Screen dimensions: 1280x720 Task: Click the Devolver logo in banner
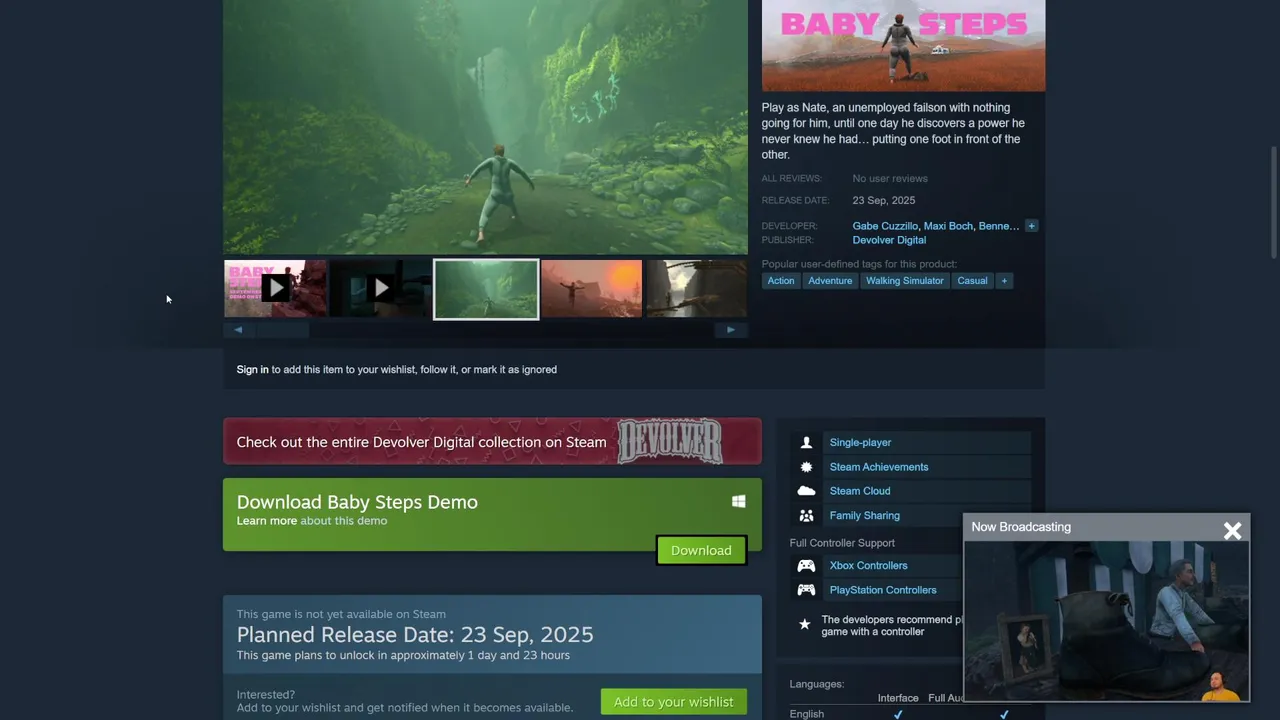[x=669, y=441]
